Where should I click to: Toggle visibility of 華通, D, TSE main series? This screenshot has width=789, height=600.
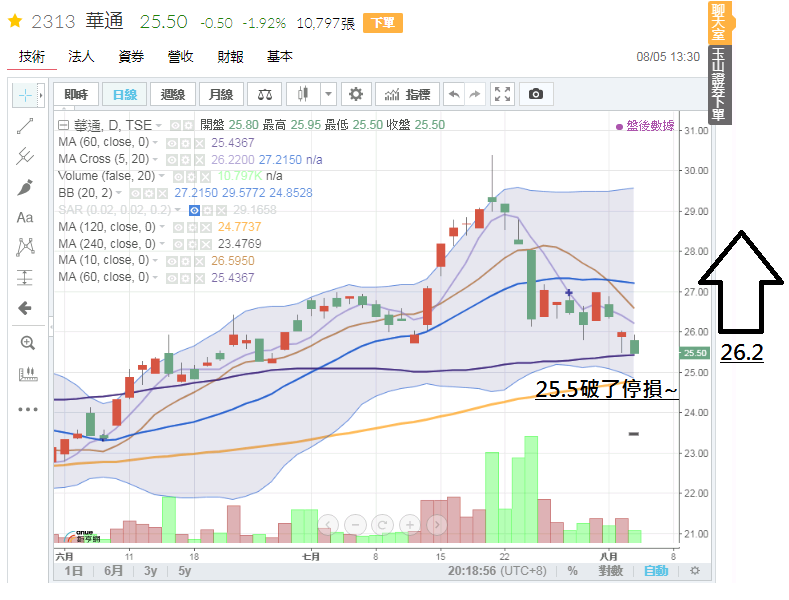point(175,125)
